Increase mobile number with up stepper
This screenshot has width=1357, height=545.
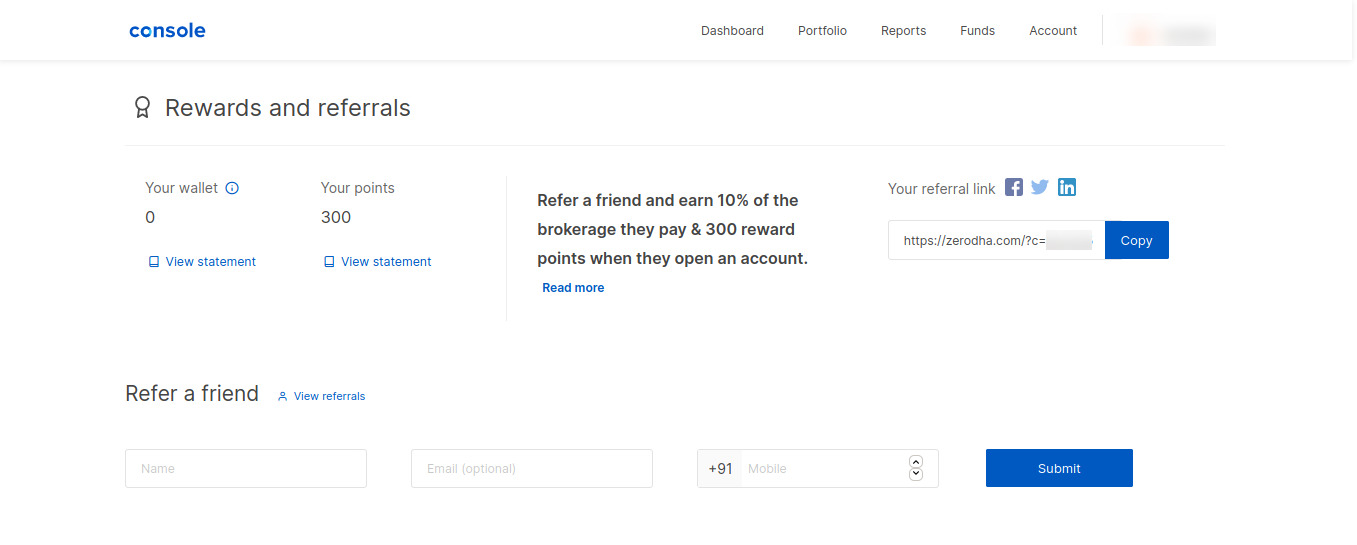click(916, 462)
